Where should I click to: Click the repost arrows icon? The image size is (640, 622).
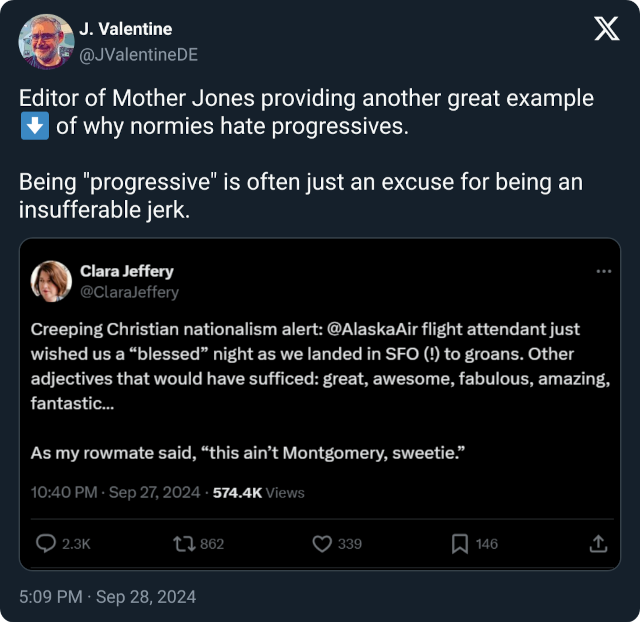(x=183, y=544)
